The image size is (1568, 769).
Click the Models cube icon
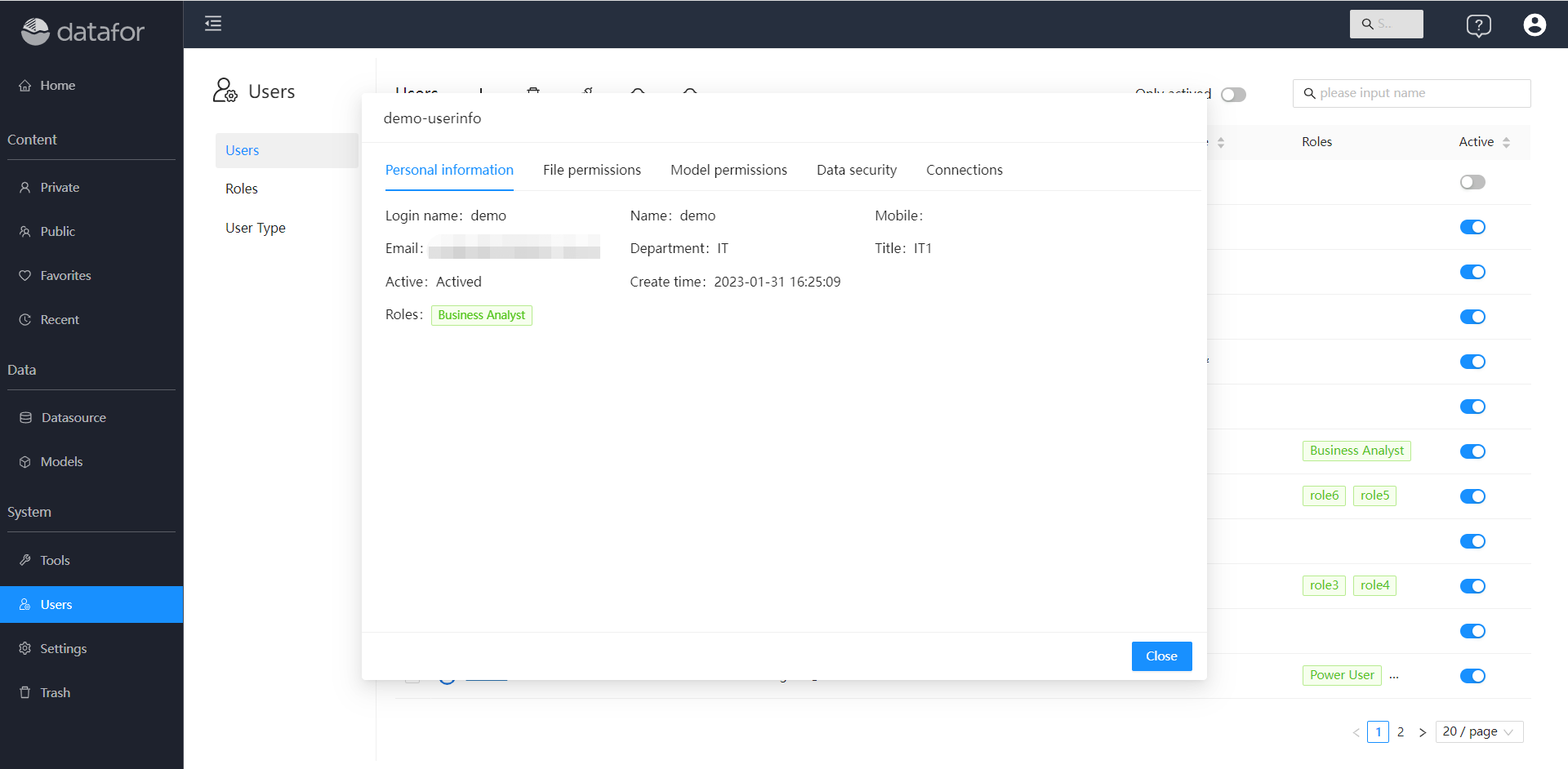coord(25,461)
